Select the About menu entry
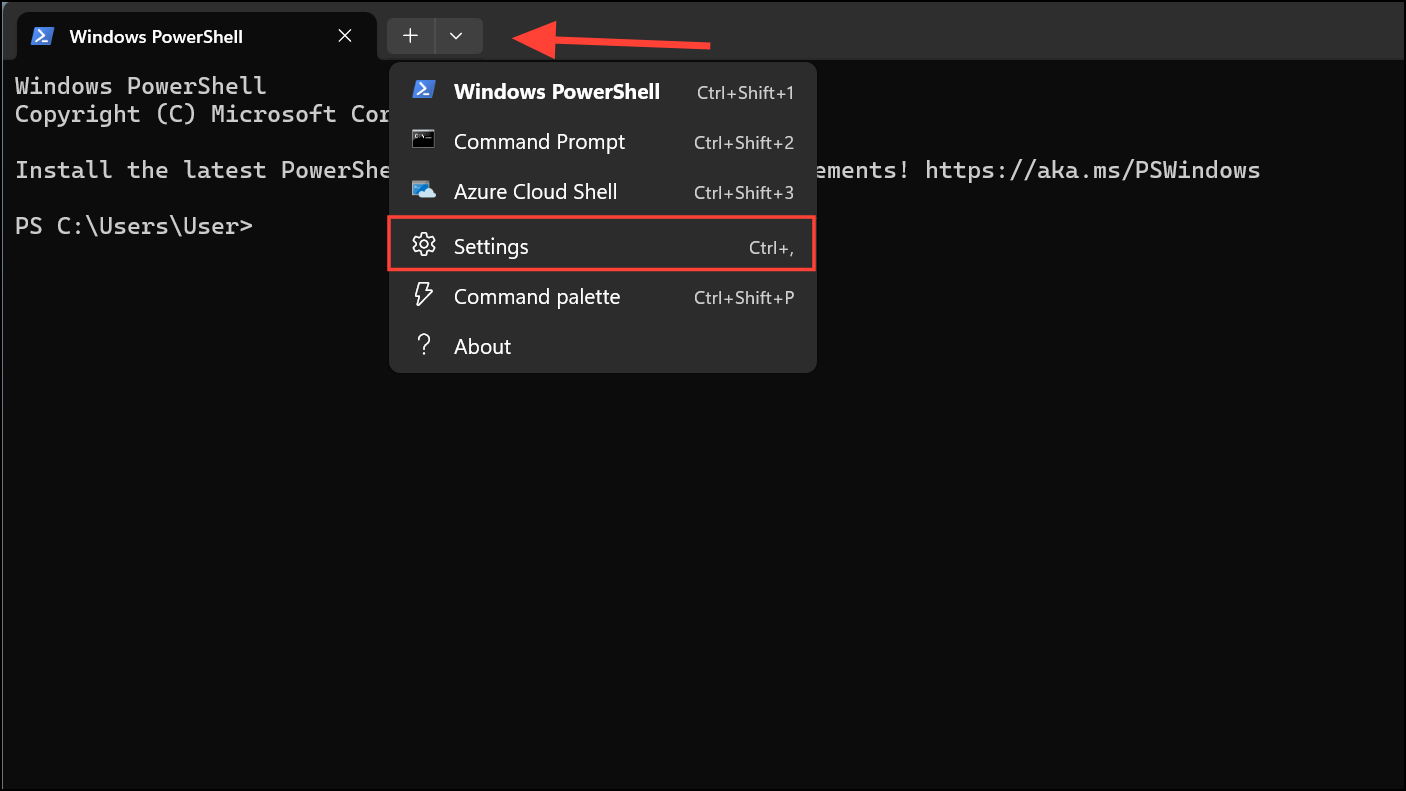1406x791 pixels. pyautogui.click(x=482, y=347)
